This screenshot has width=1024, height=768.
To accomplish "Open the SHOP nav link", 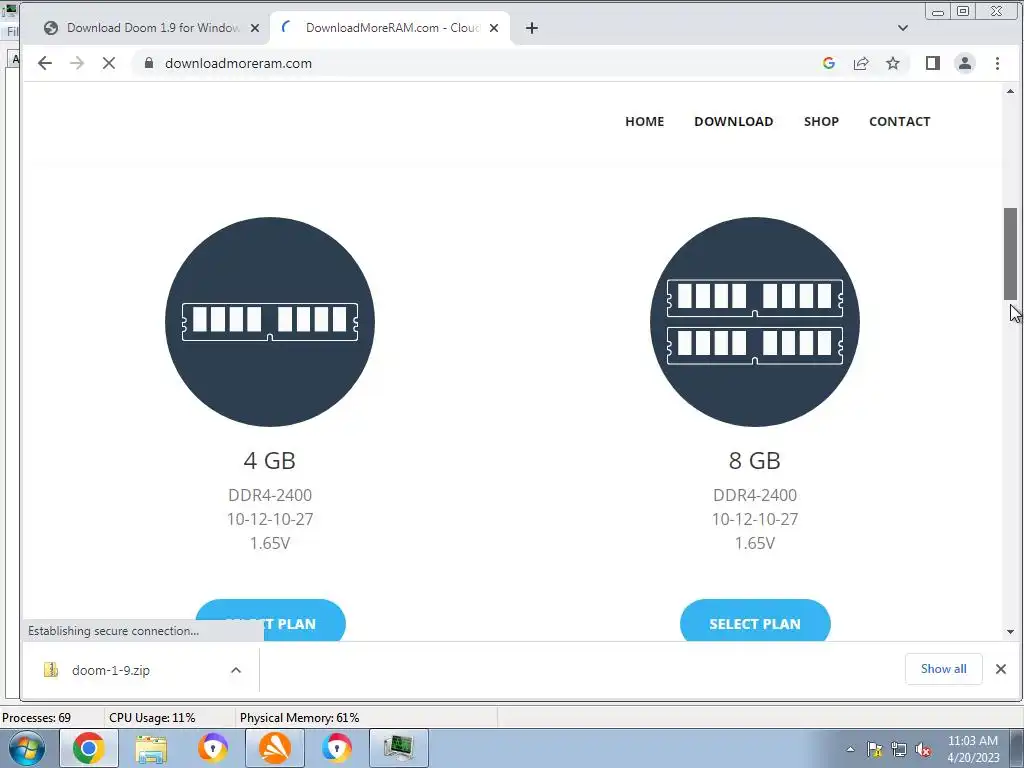I will 821,121.
